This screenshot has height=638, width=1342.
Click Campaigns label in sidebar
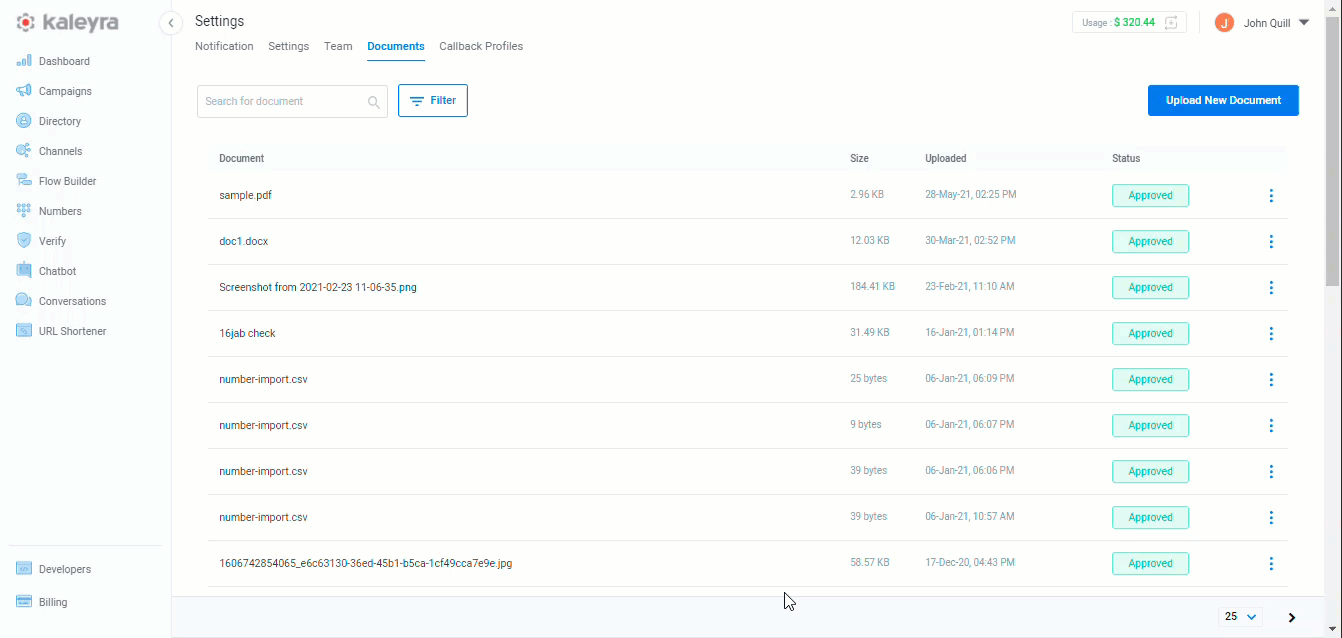[x=65, y=91]
